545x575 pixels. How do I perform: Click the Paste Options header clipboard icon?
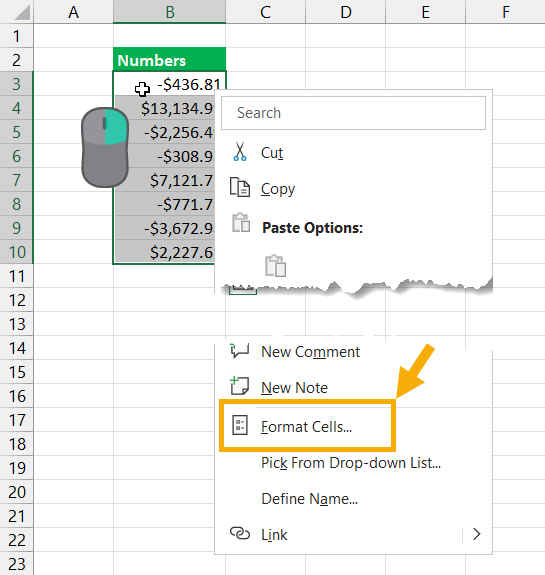241,222
